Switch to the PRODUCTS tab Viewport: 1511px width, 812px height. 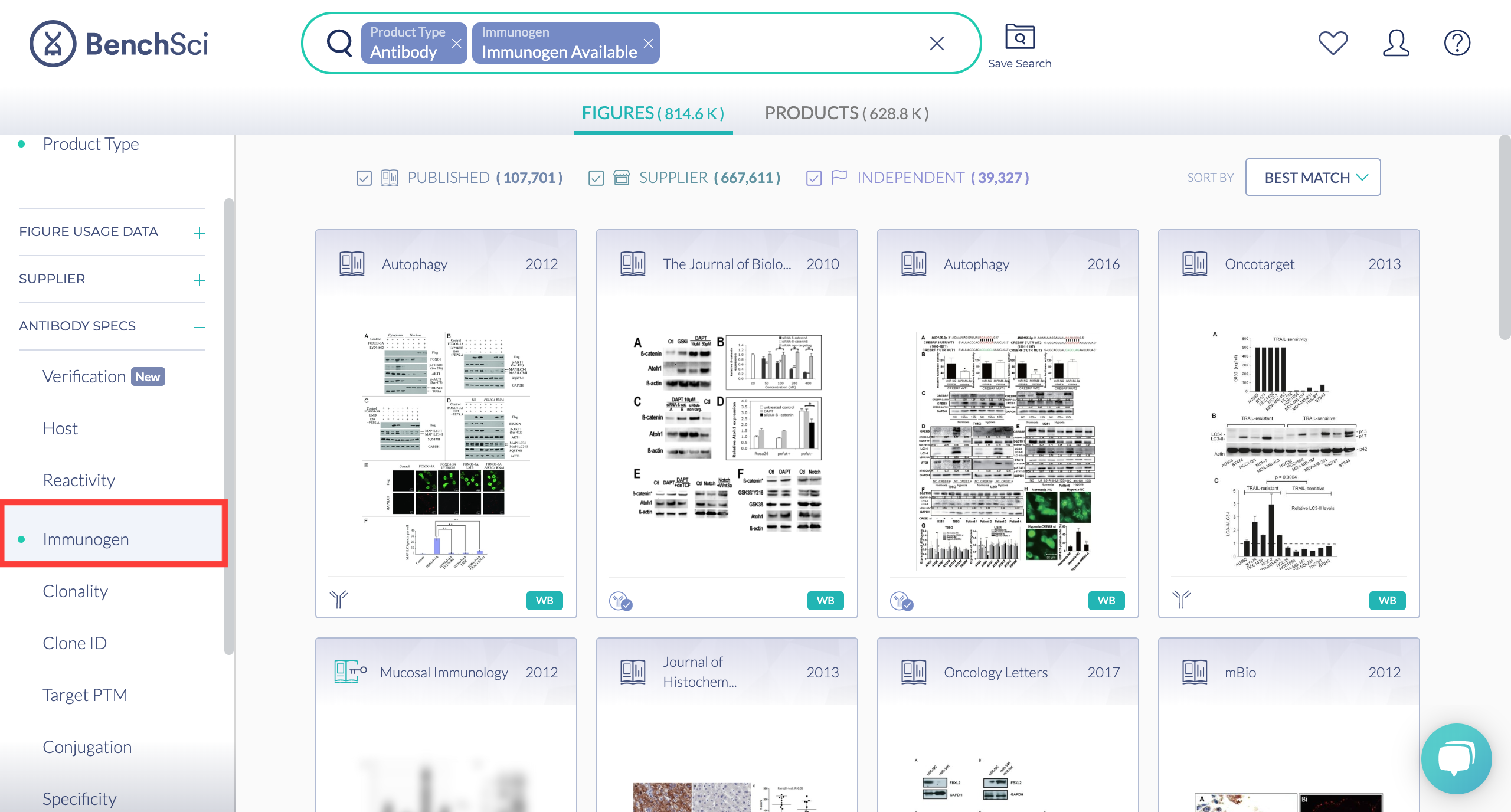846,113
